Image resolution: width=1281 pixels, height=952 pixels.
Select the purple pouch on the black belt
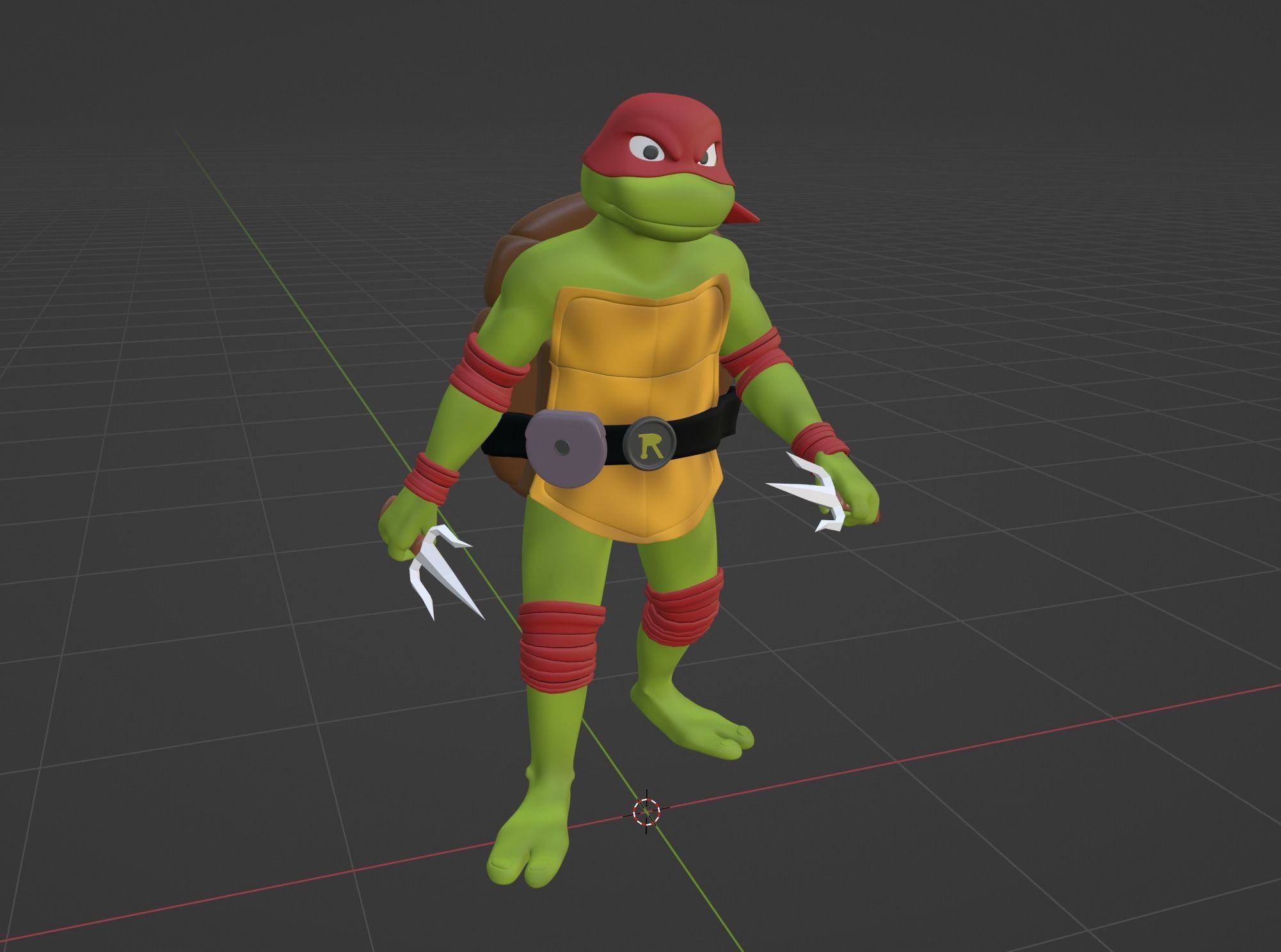[565, 449]
